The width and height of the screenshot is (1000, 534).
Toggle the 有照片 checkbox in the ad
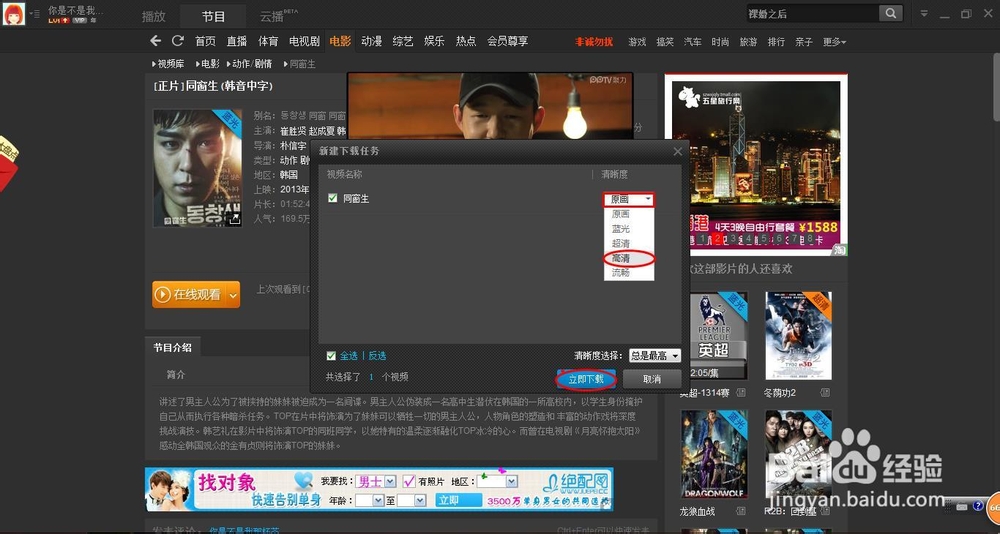pyautogui.click(x=409, y=481)
